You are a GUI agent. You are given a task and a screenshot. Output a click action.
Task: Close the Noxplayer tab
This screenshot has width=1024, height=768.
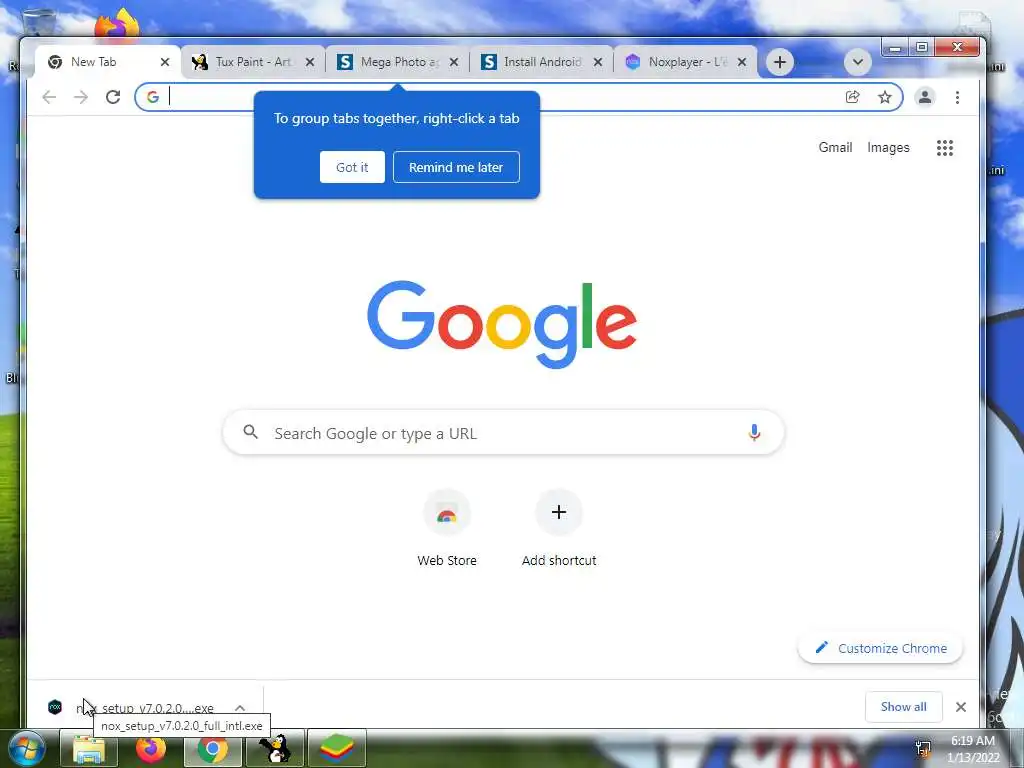[x=742, y=62]
